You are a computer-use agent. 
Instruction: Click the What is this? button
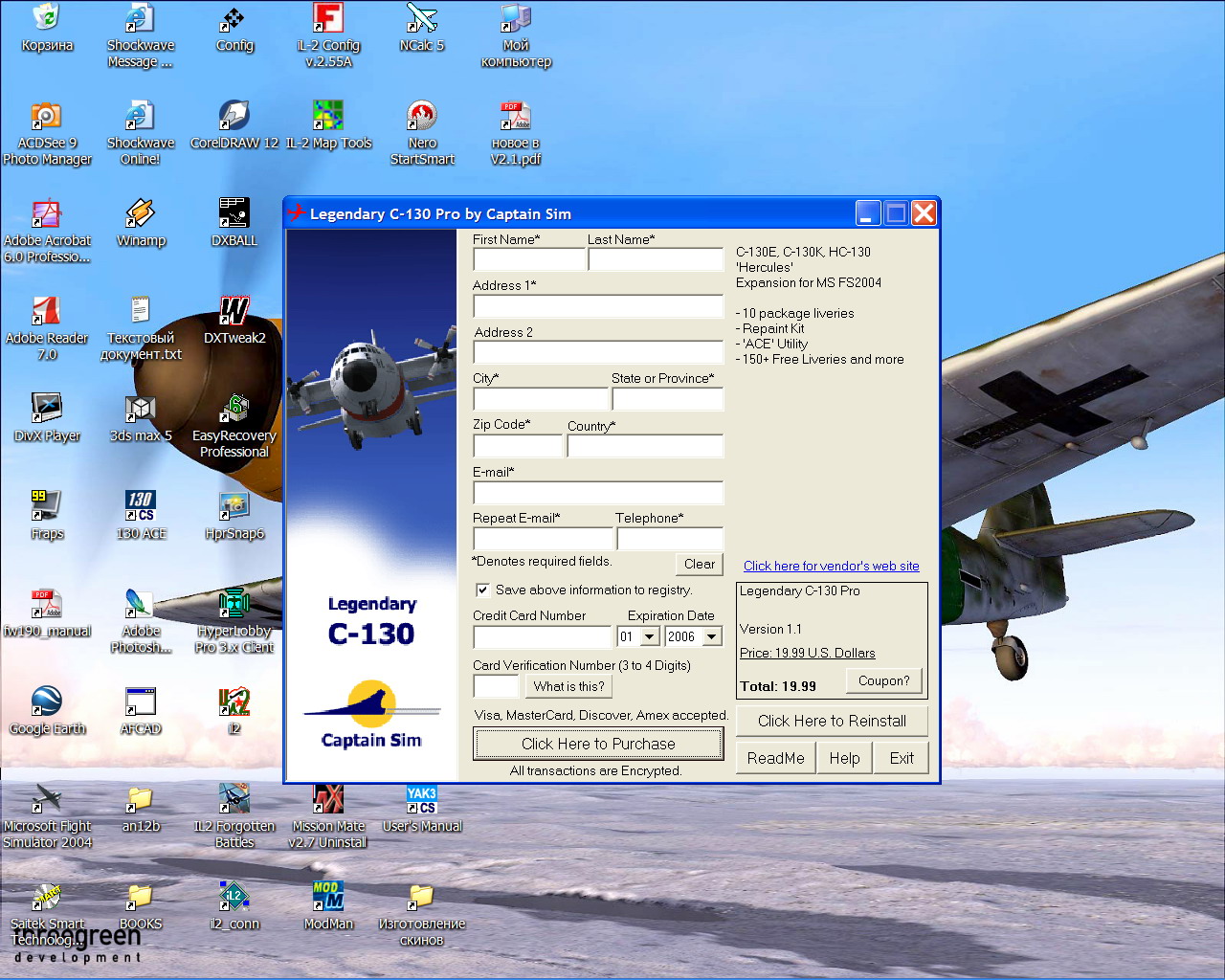pyautogui.click(x=568, y=686)
